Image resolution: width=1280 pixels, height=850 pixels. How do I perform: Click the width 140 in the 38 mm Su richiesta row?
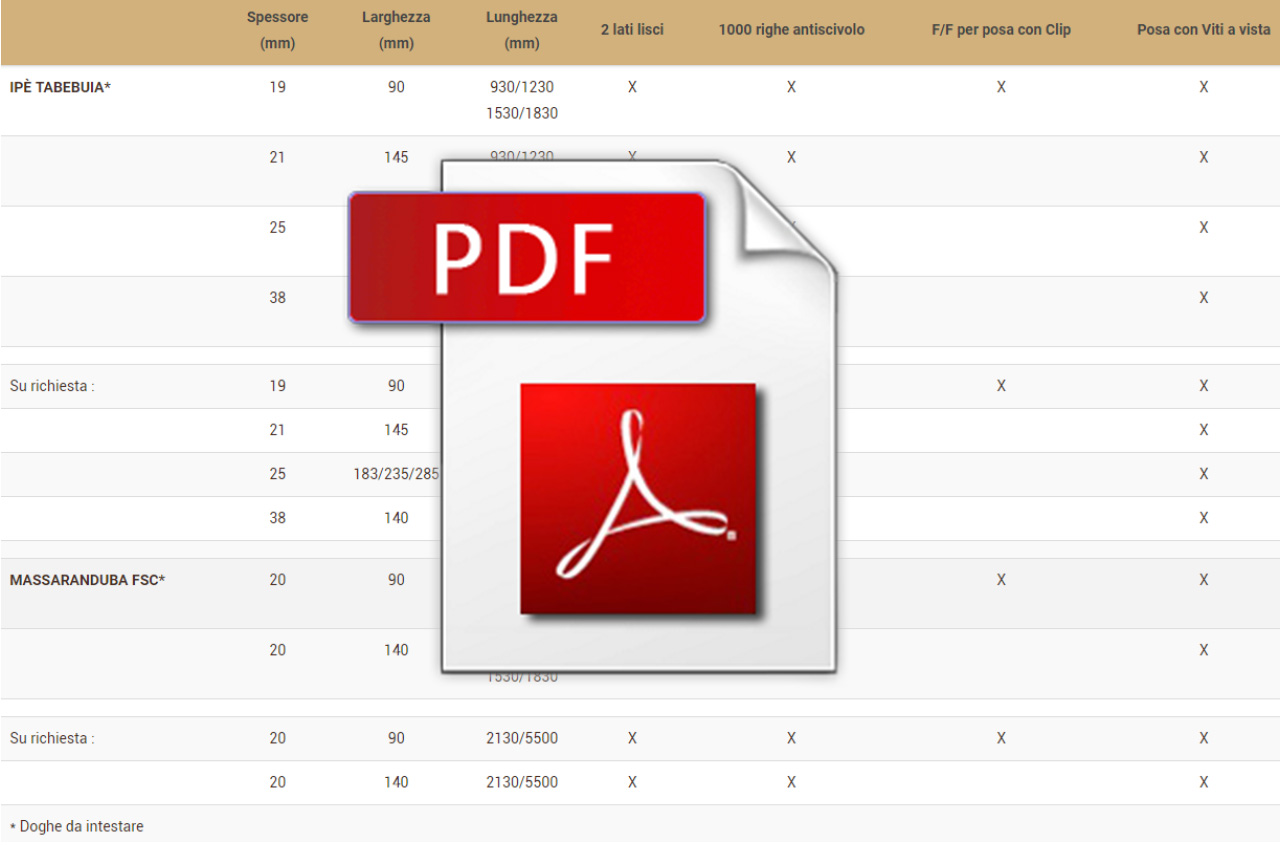396,518
